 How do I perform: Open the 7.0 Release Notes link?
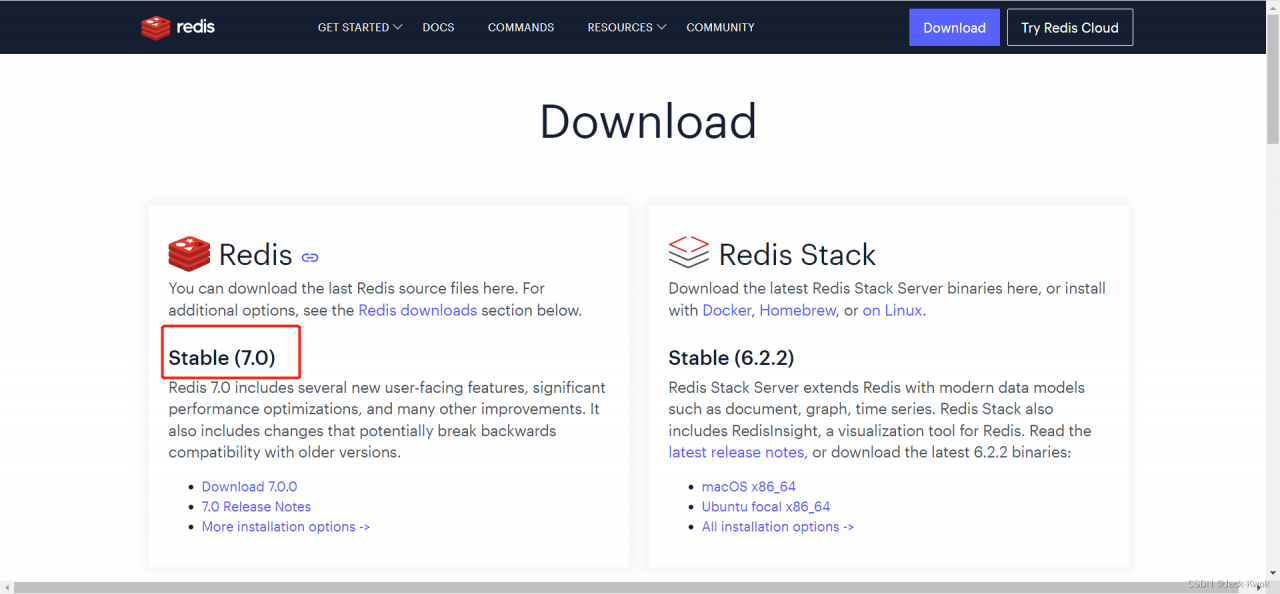(256, 507)
